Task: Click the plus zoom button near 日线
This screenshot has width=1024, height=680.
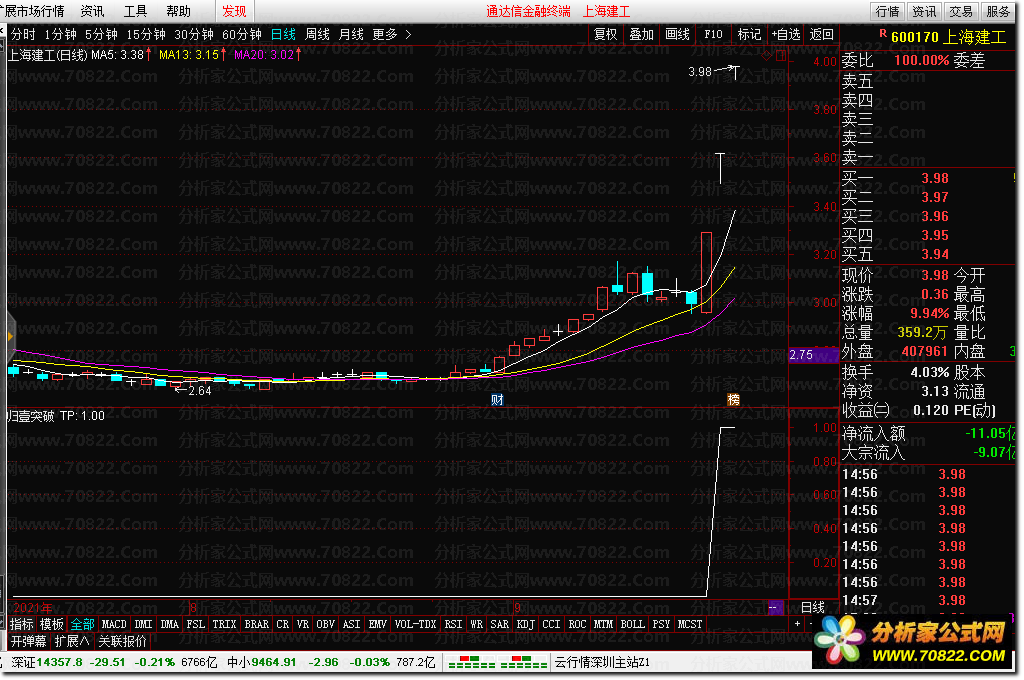Action: [x=797, y=624]
